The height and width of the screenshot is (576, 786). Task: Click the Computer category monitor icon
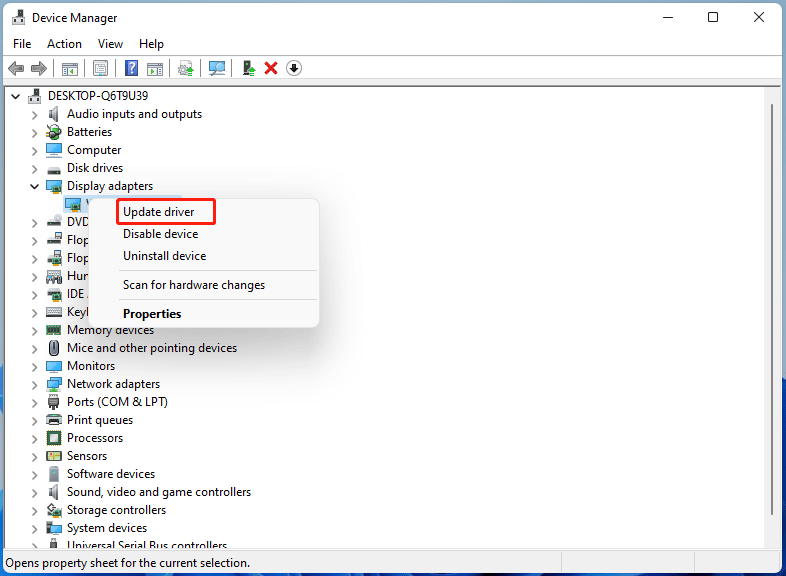(x=54, y=150)
